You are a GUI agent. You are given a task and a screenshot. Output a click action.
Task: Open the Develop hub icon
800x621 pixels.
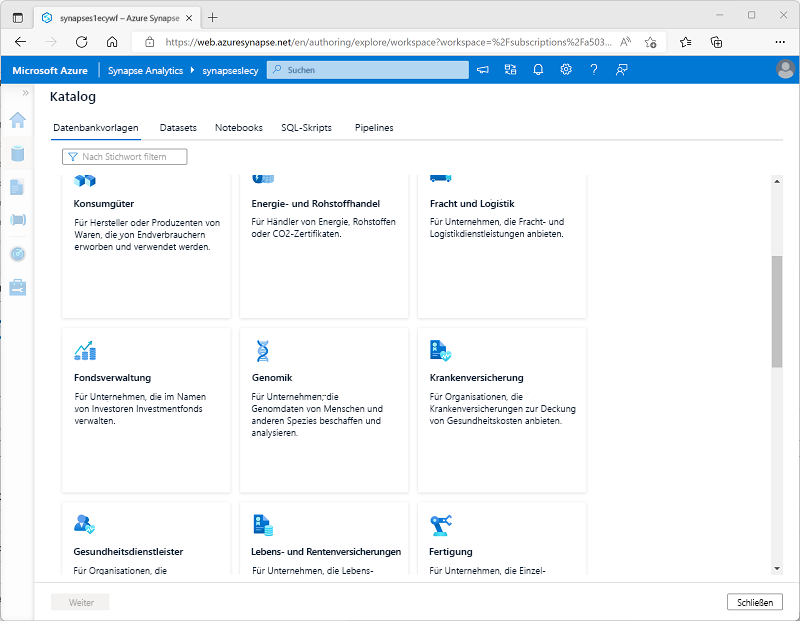(17, 187)
